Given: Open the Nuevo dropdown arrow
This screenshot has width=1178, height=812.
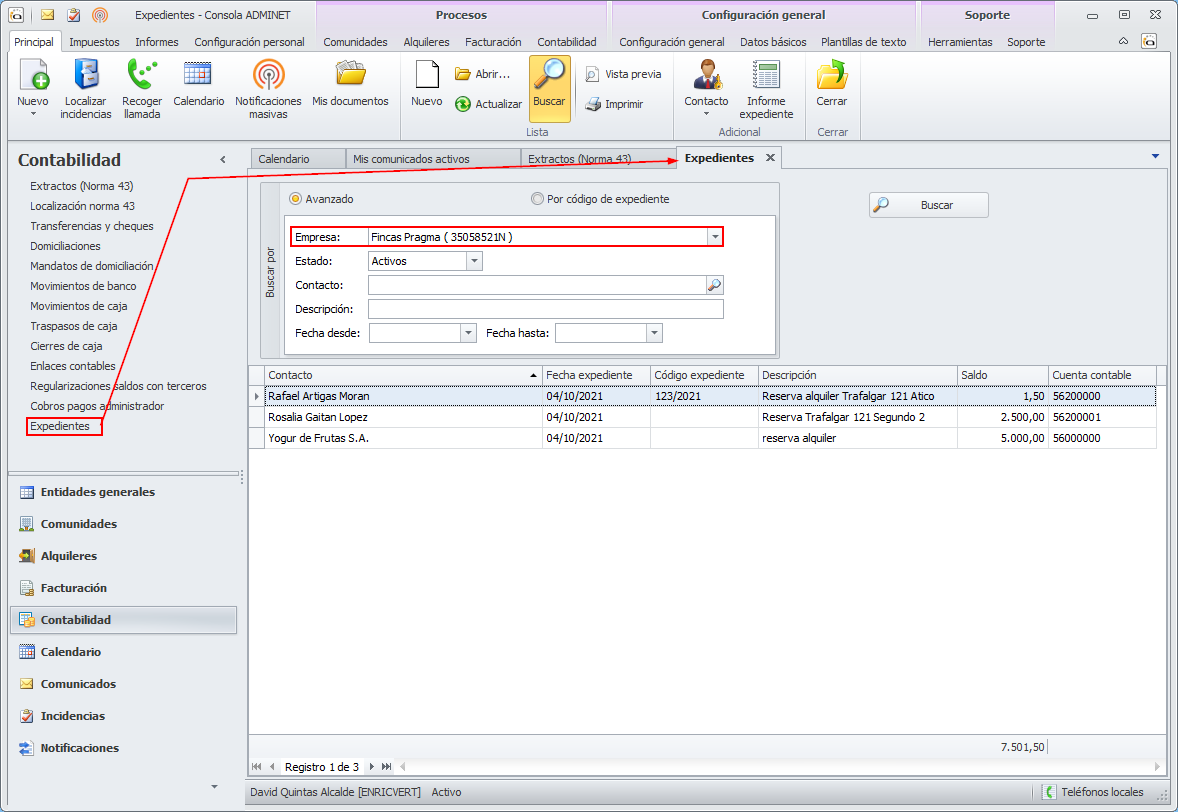Looking at the screenshot, I should [33, 114].
